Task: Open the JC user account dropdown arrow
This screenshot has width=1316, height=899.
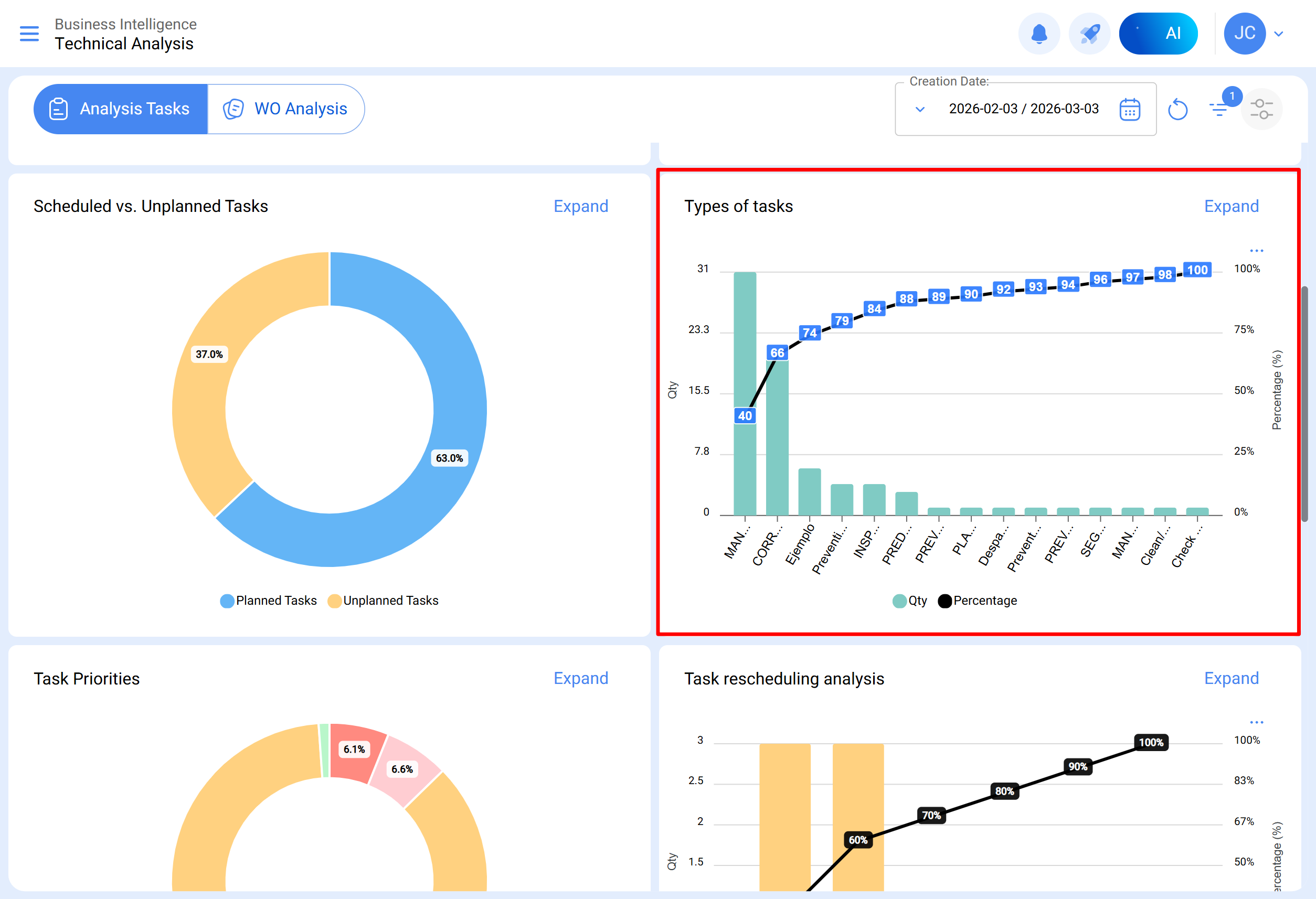Action: 1278,34
